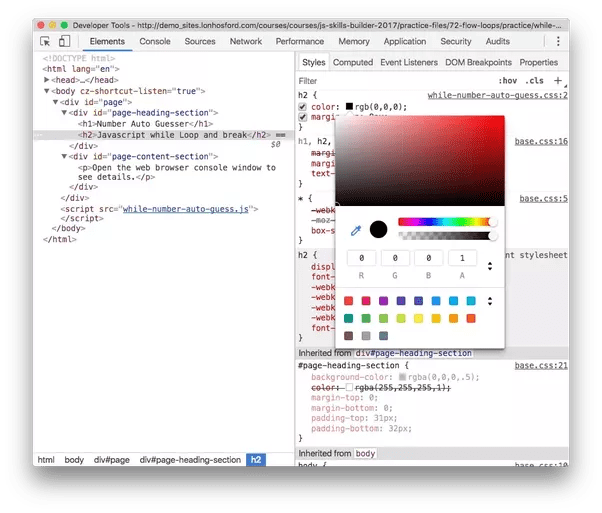Open the DOM Breakpoints tab
Viewport: 602px width, 513px height.
pyautogui.click(x=478, y=62)
